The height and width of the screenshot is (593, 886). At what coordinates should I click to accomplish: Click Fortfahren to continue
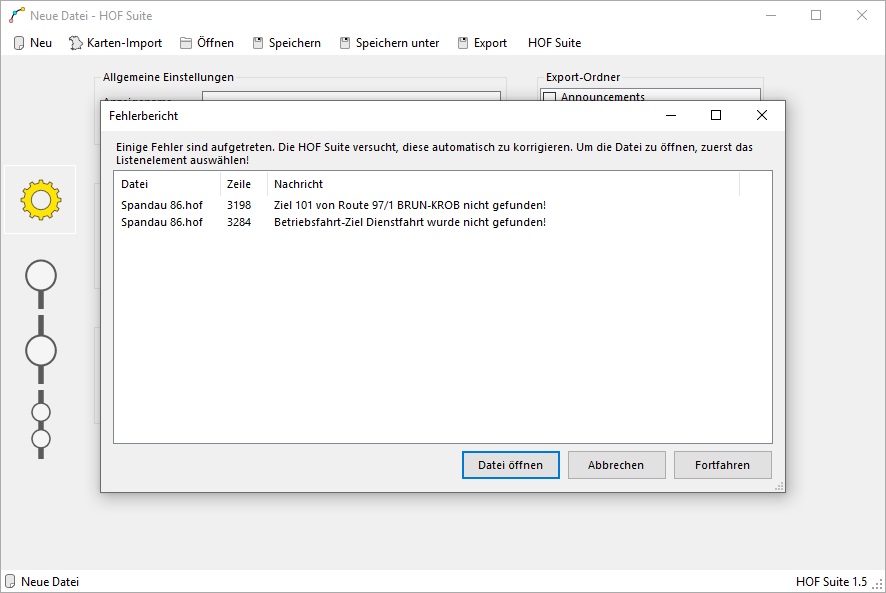(x=722, y=465)
